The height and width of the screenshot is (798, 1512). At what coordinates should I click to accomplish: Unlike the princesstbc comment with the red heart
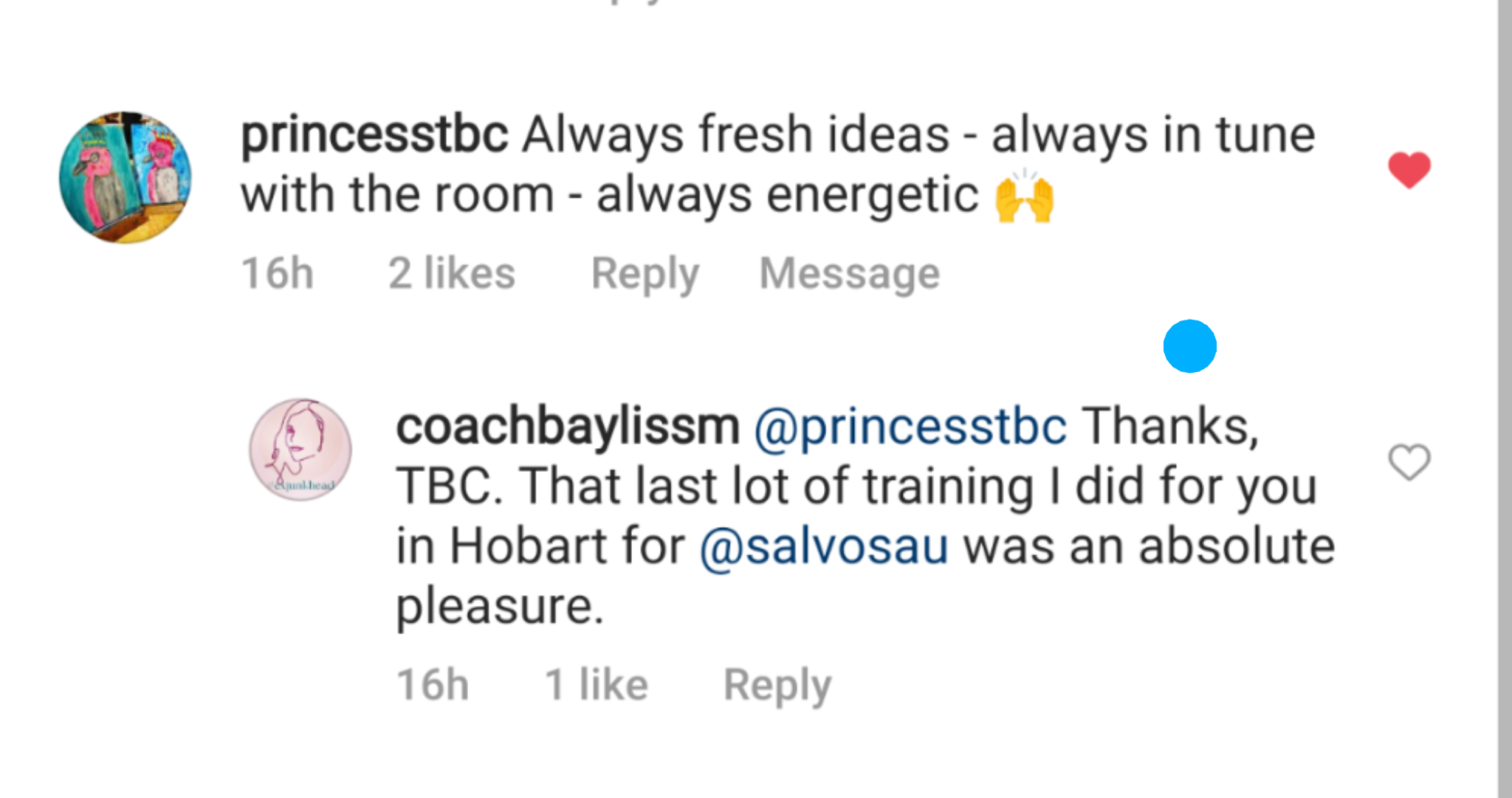(x=1409, y=170)
